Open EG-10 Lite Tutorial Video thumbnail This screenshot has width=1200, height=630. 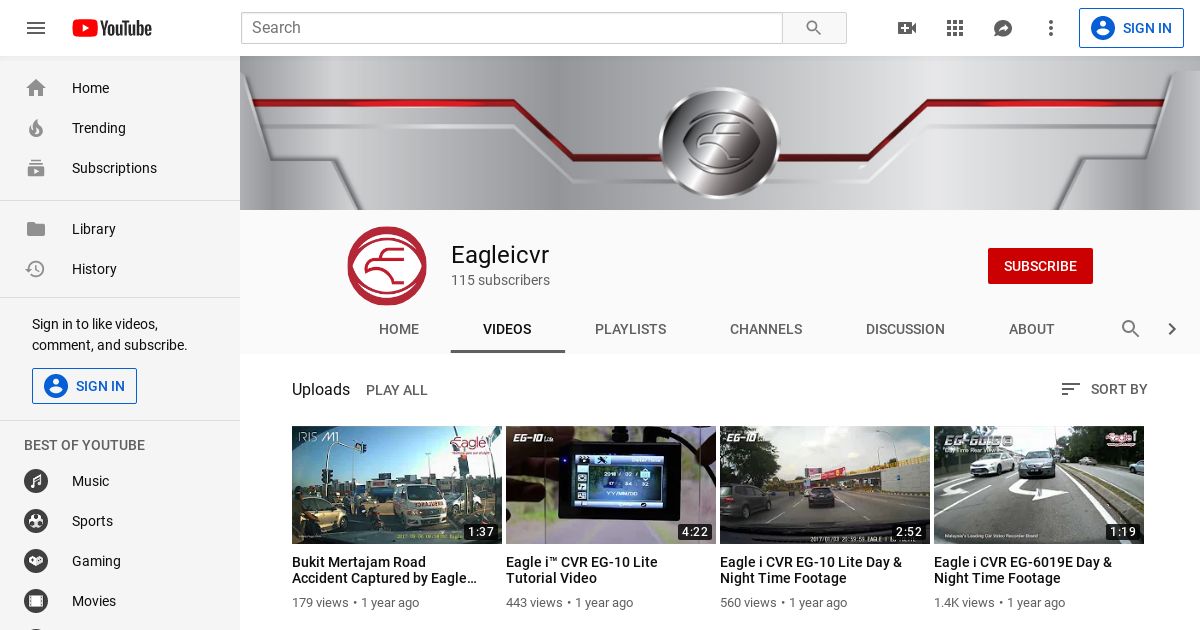tap(611, 485)
